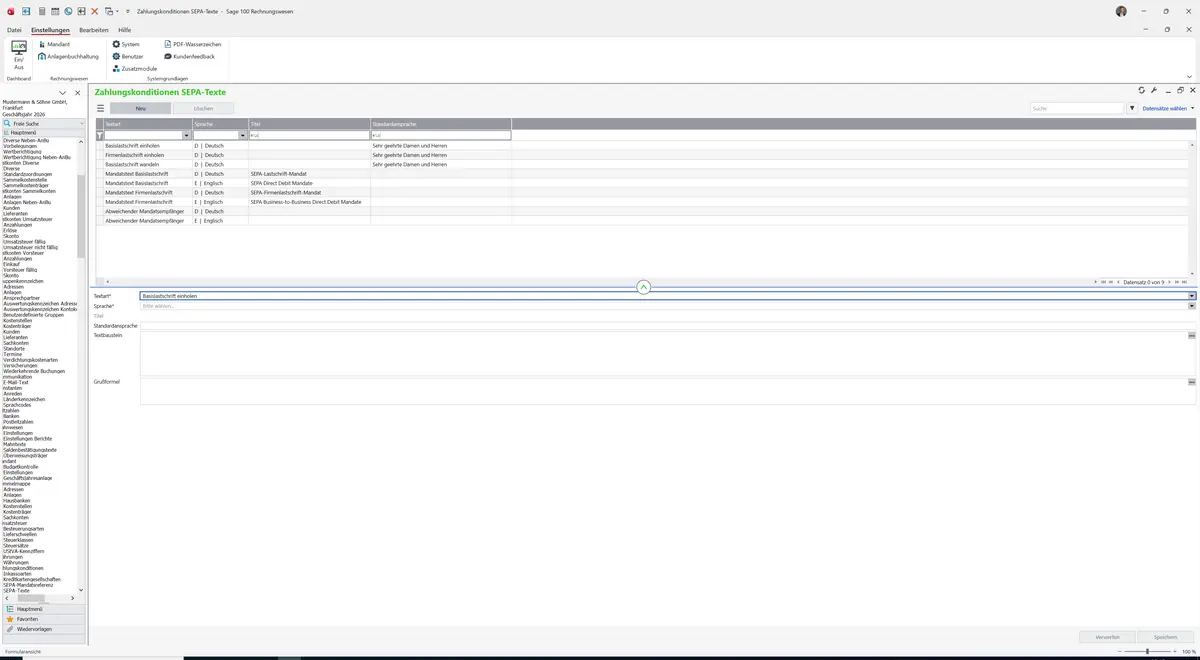Open the Wiedervorlagen section in sidebar

tap(42, 629)
